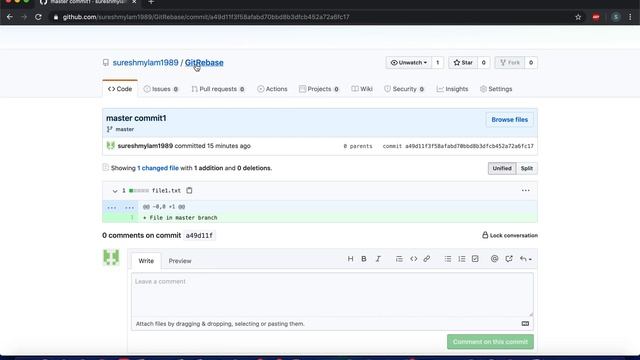Screen dimensions: 640x360
Task: Click the fork count 0
Action: pos(531,62)
